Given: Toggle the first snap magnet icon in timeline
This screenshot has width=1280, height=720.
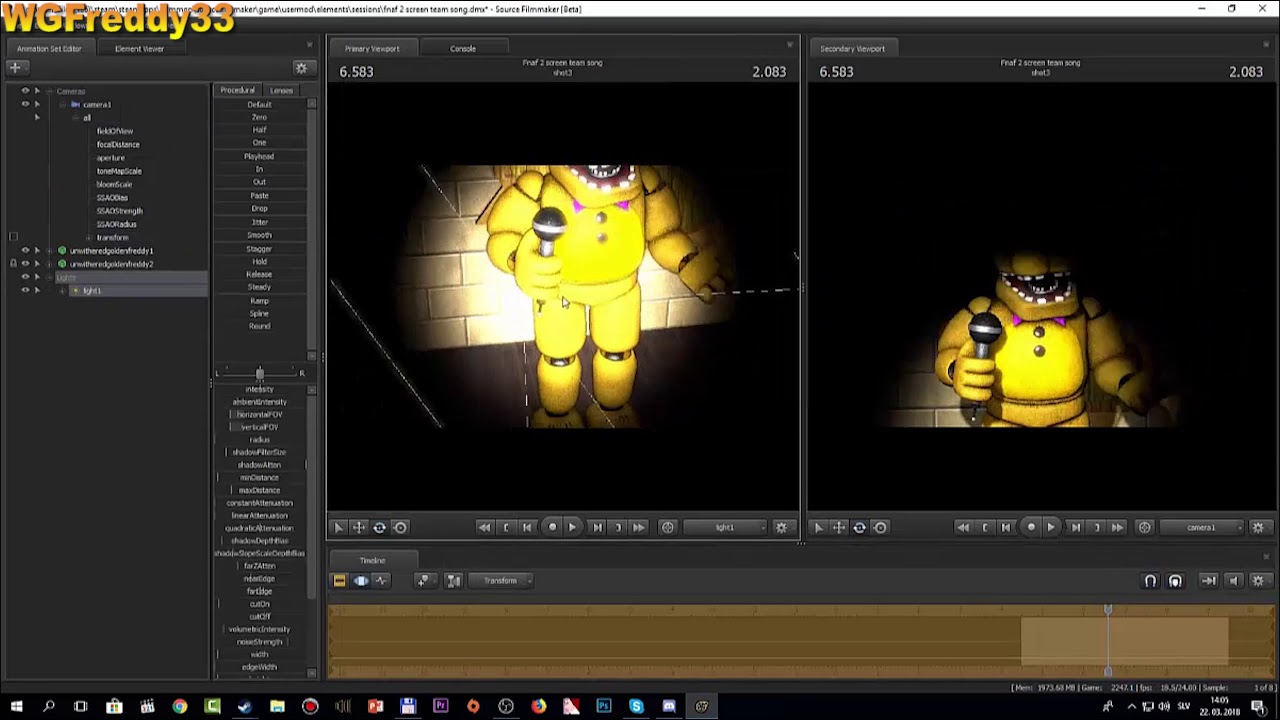Looking at the screenshot, I should pos(1150,580).
